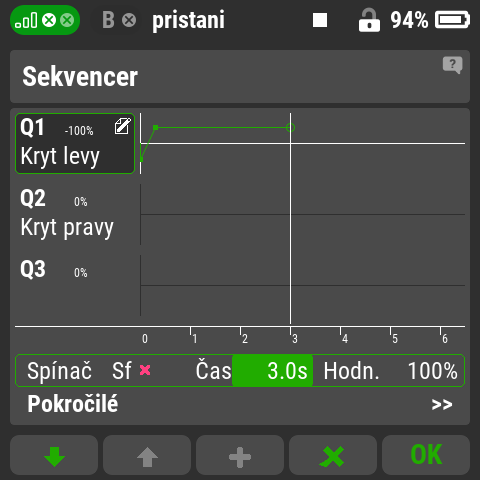Select the Q2 Kryt pravy row
480x480 pixels.
pyautogui.click(x=75, y=214)
